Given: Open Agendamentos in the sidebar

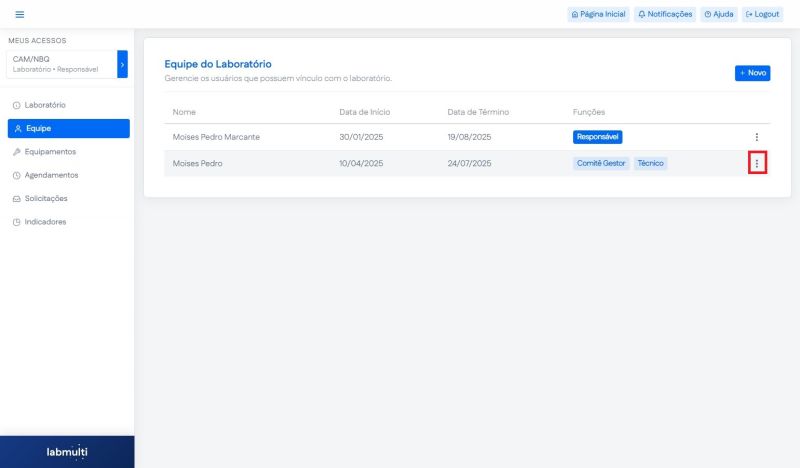Looking at the screenshot, I should [x=50, y=175].
